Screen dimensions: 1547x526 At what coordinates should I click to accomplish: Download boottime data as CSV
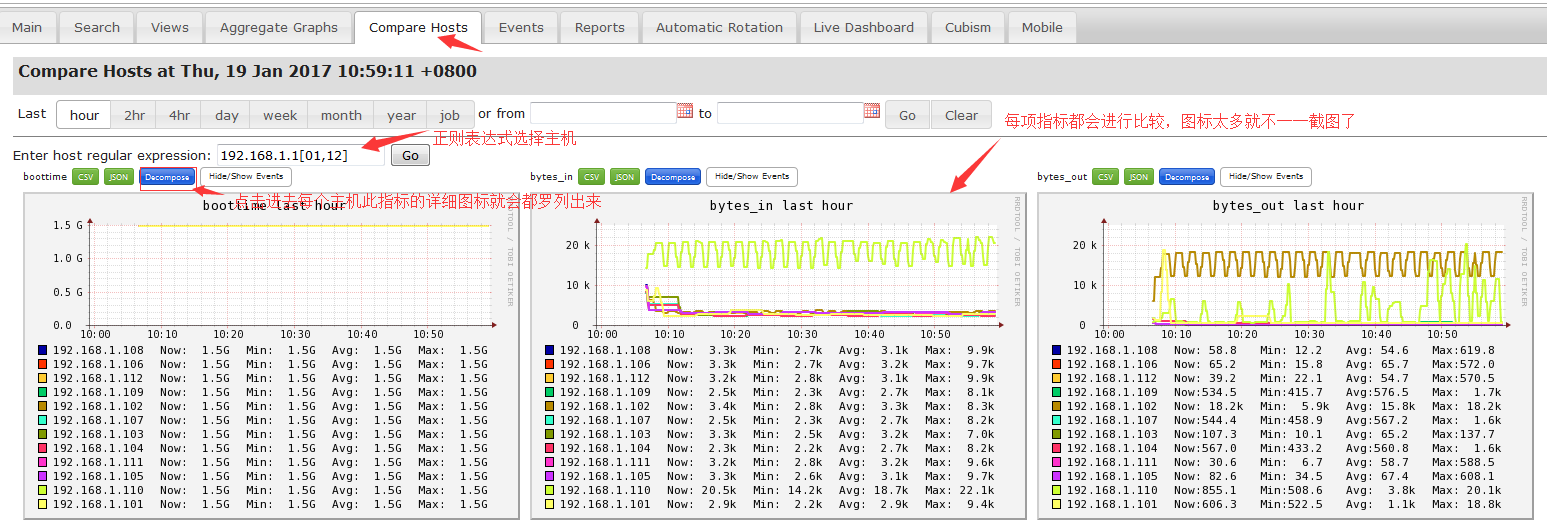tap(84, 177)
